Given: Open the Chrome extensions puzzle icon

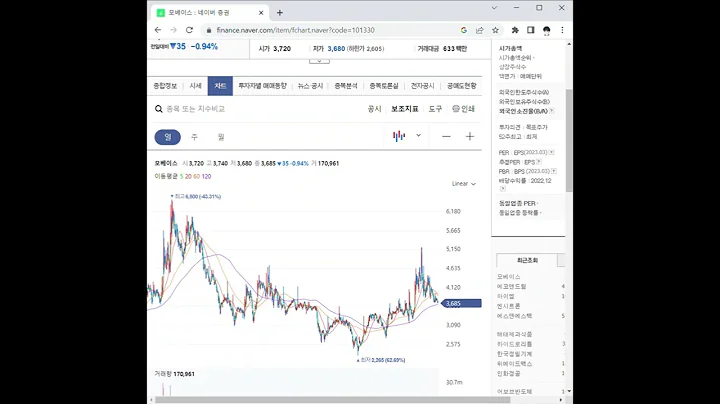Looking at the screenshot, I should (515, 30).
